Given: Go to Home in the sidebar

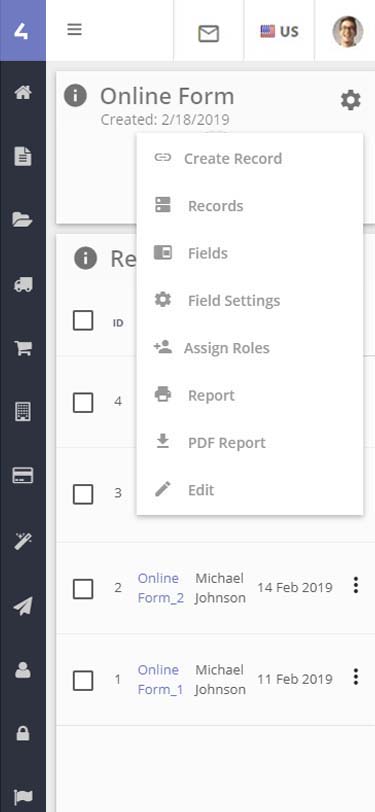Looking at the screenshot, I should coord(23,93).
